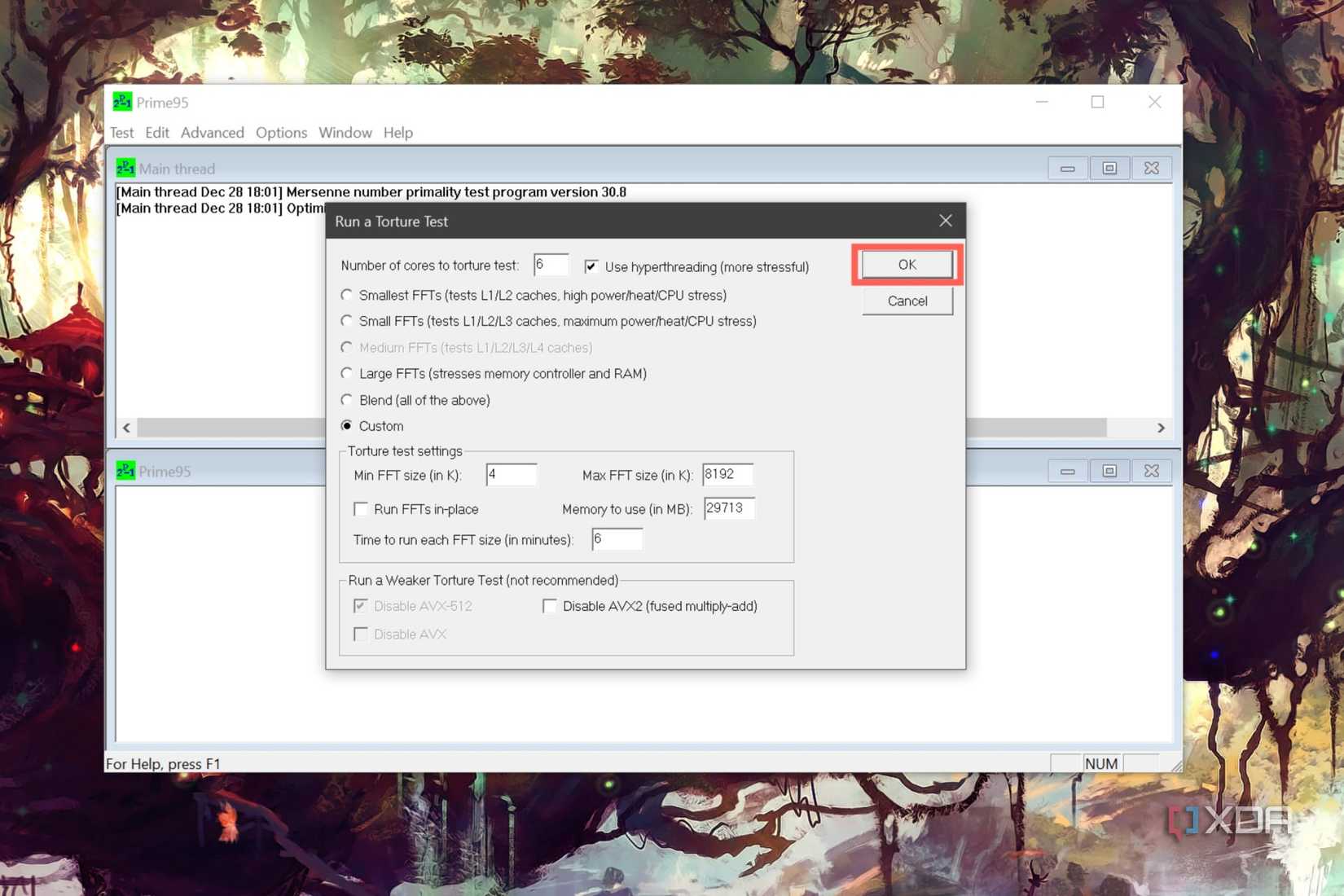This screenshot has height=896, width=1344.
Task: Click the Memory to use field
Action: point(729,508)
